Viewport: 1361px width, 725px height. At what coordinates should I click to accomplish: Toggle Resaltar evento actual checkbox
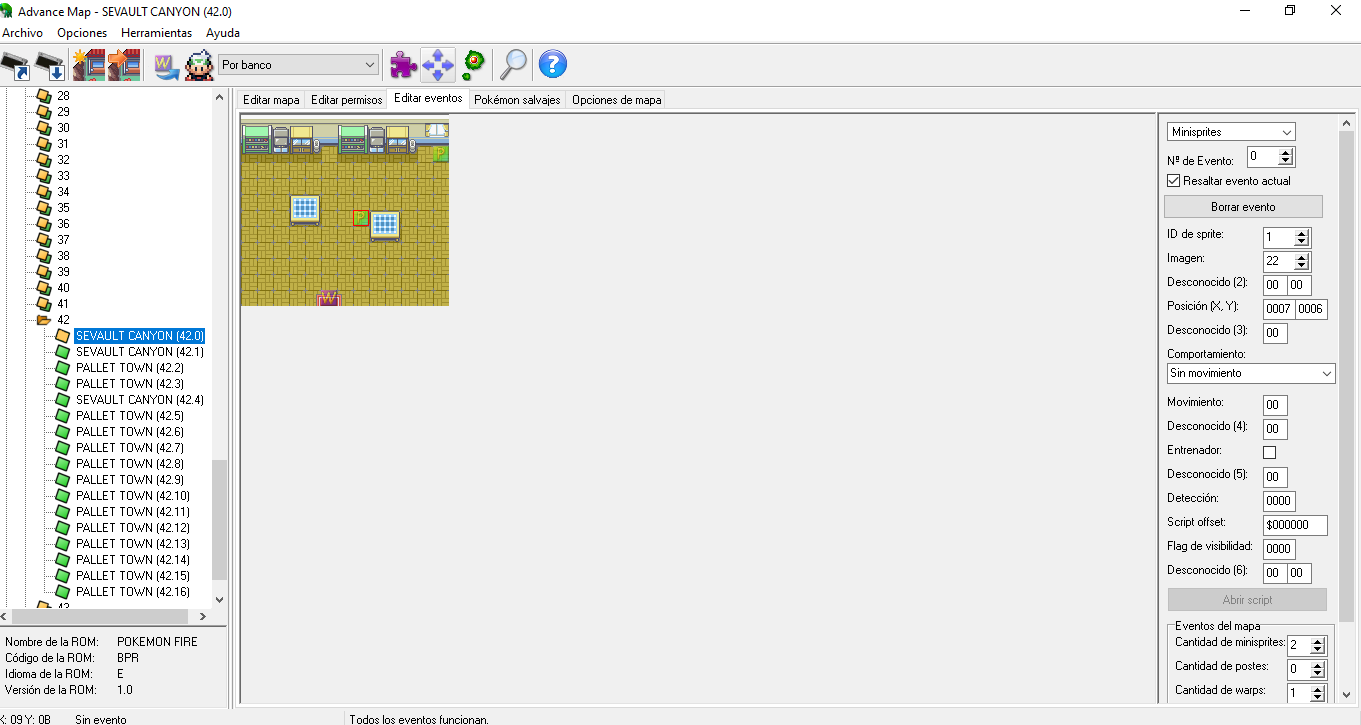click(x=1174, y=181)
